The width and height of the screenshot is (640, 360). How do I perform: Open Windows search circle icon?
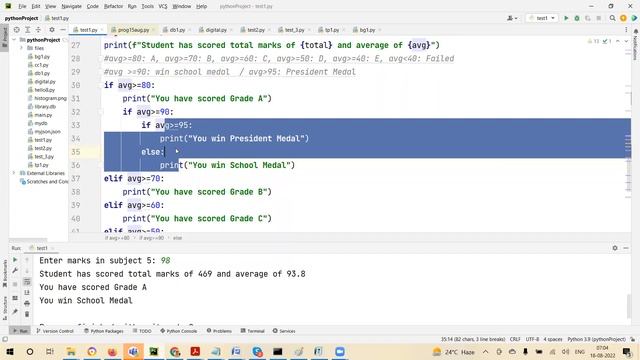tap(30, 351)
